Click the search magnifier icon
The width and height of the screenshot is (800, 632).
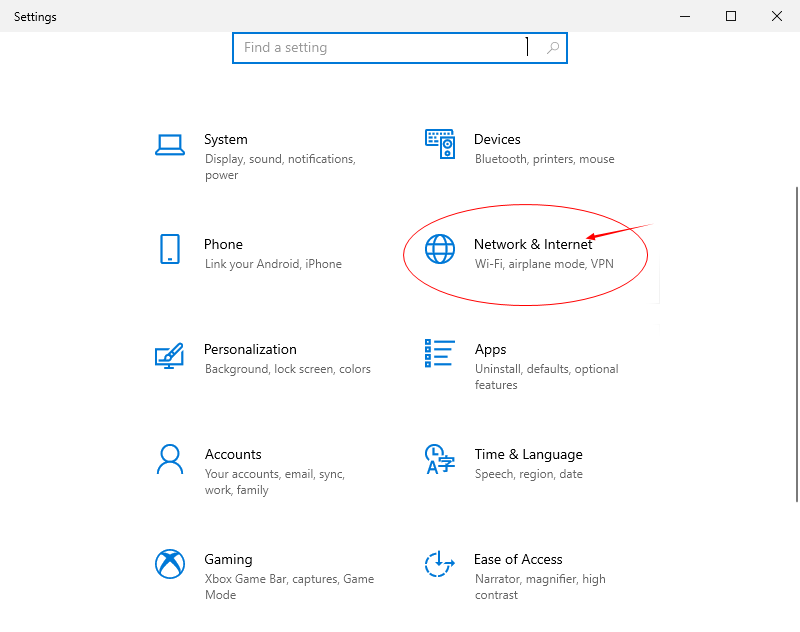coord(553,48)
